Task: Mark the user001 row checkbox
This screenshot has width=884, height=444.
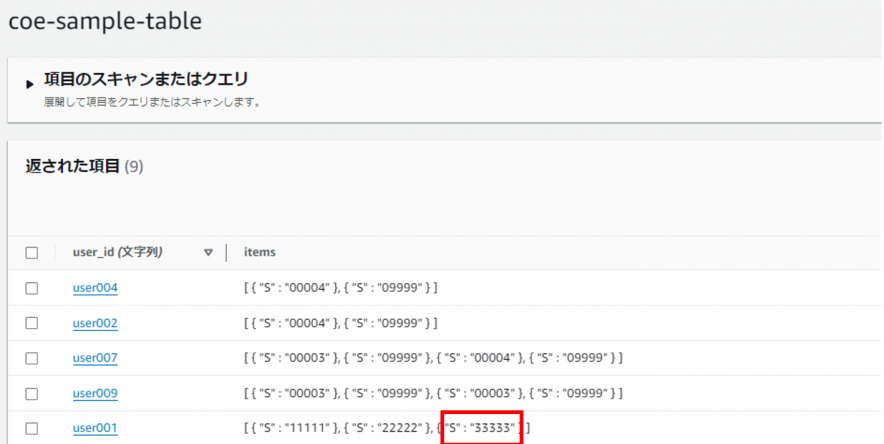Action: click(31, 428)
